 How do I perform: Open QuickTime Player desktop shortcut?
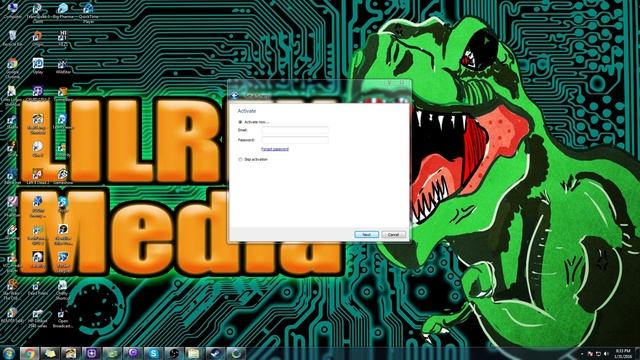[88, 12]
